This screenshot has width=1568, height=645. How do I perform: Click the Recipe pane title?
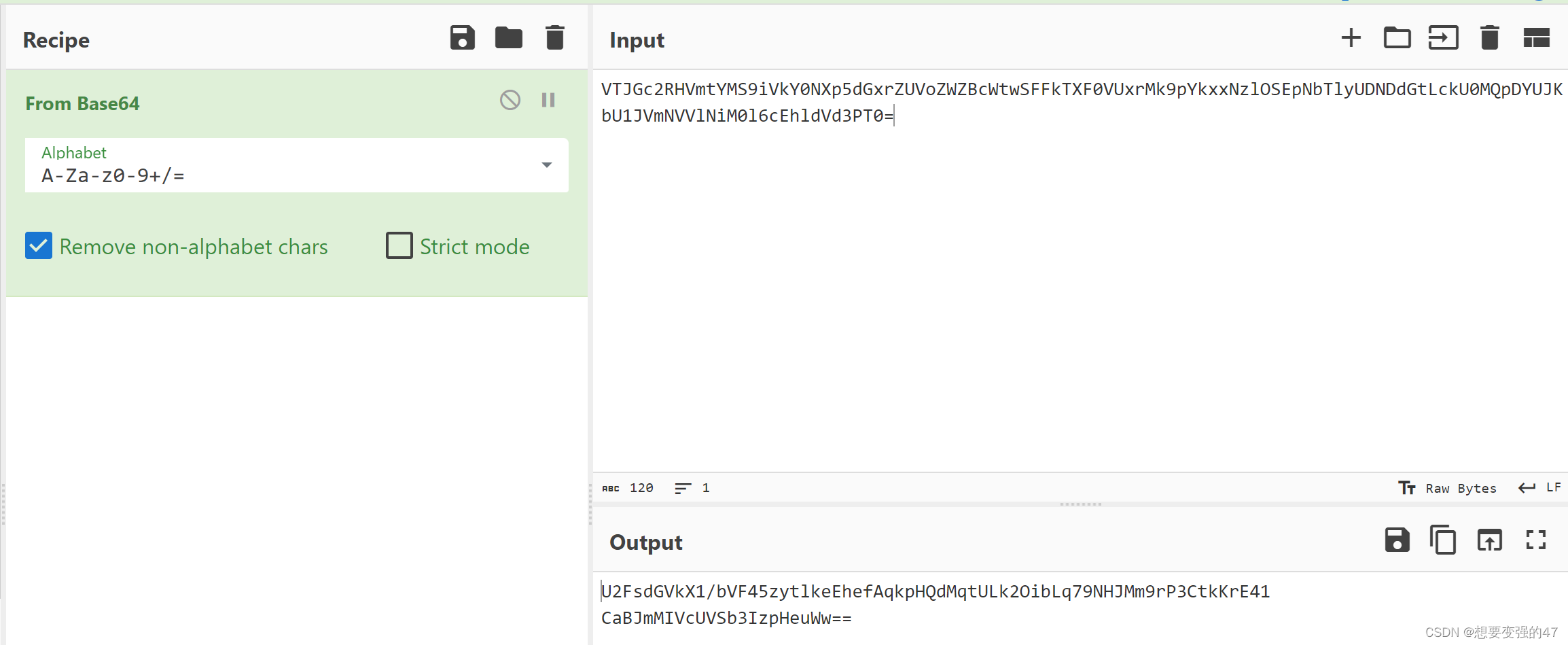click(56, 40)
